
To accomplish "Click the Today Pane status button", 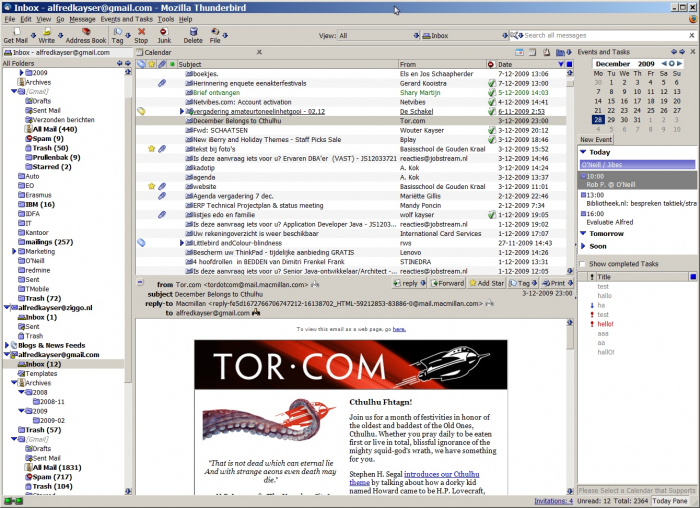I will pos(670,501).
